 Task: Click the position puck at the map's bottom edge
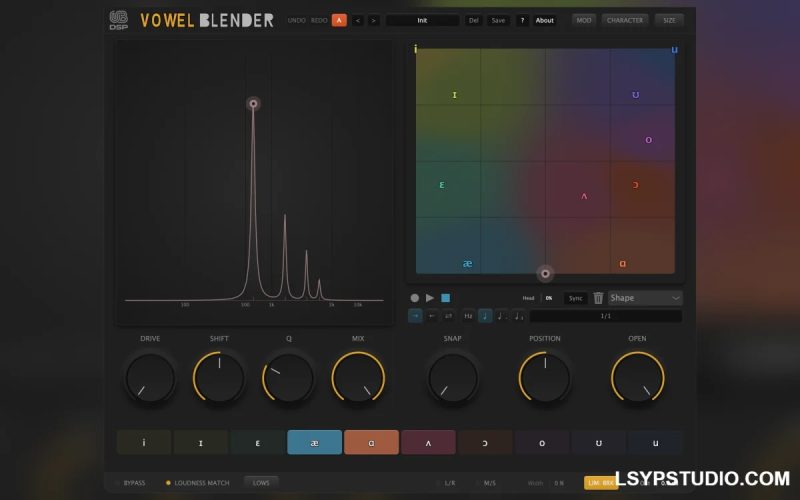pyautogui.click(x=545, y=273)
